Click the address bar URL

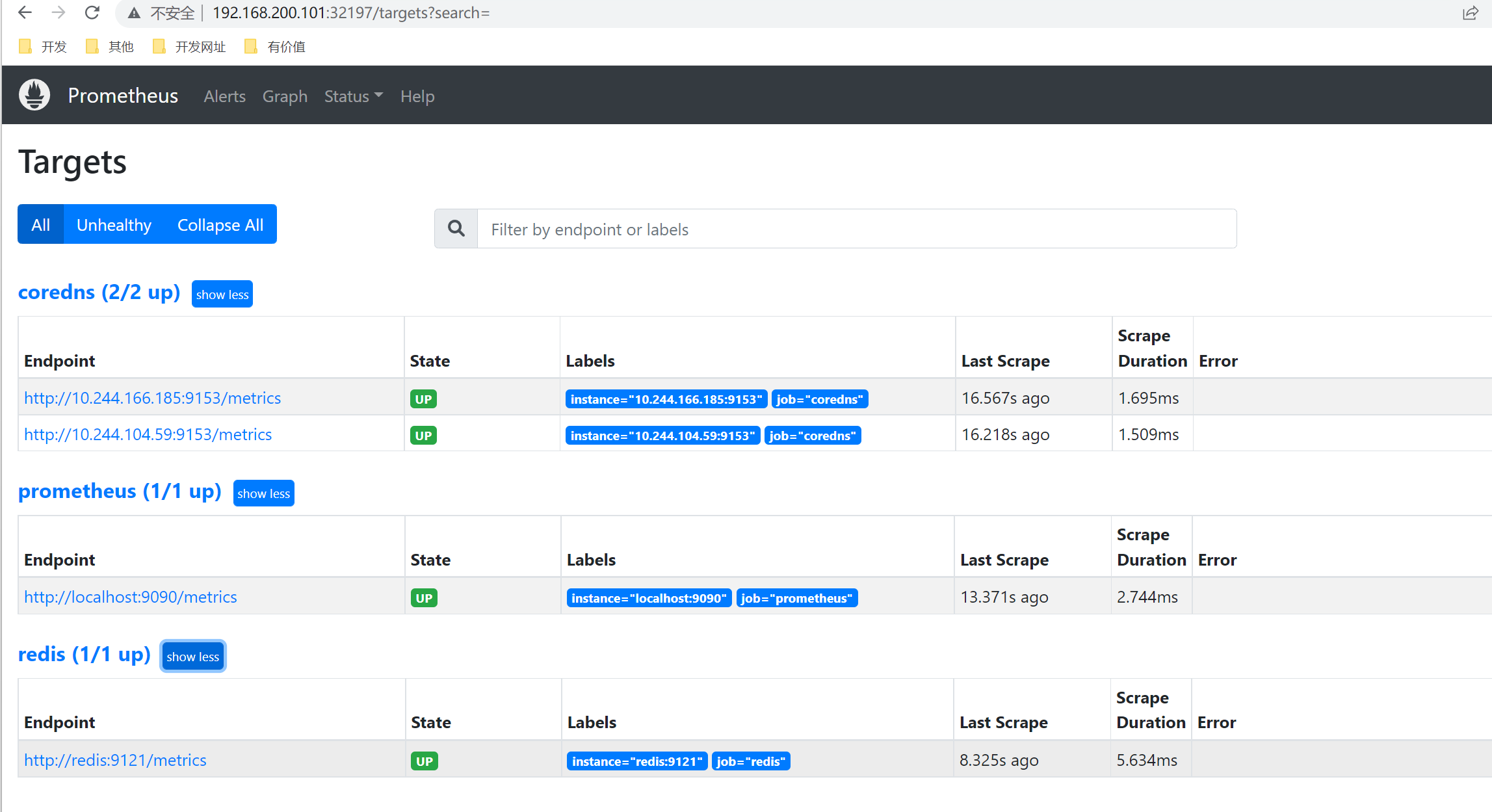point(351,13)
